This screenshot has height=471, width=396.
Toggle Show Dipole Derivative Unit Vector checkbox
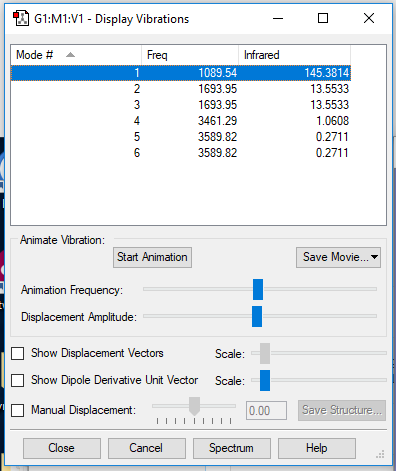click(17, 380)
